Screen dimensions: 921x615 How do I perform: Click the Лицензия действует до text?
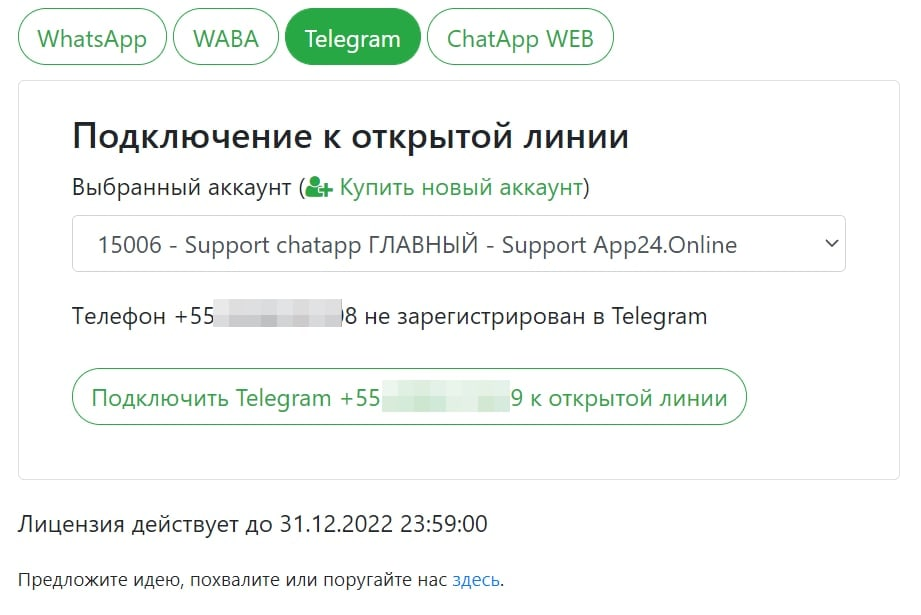pyautogui.click(x=145, y=524)
